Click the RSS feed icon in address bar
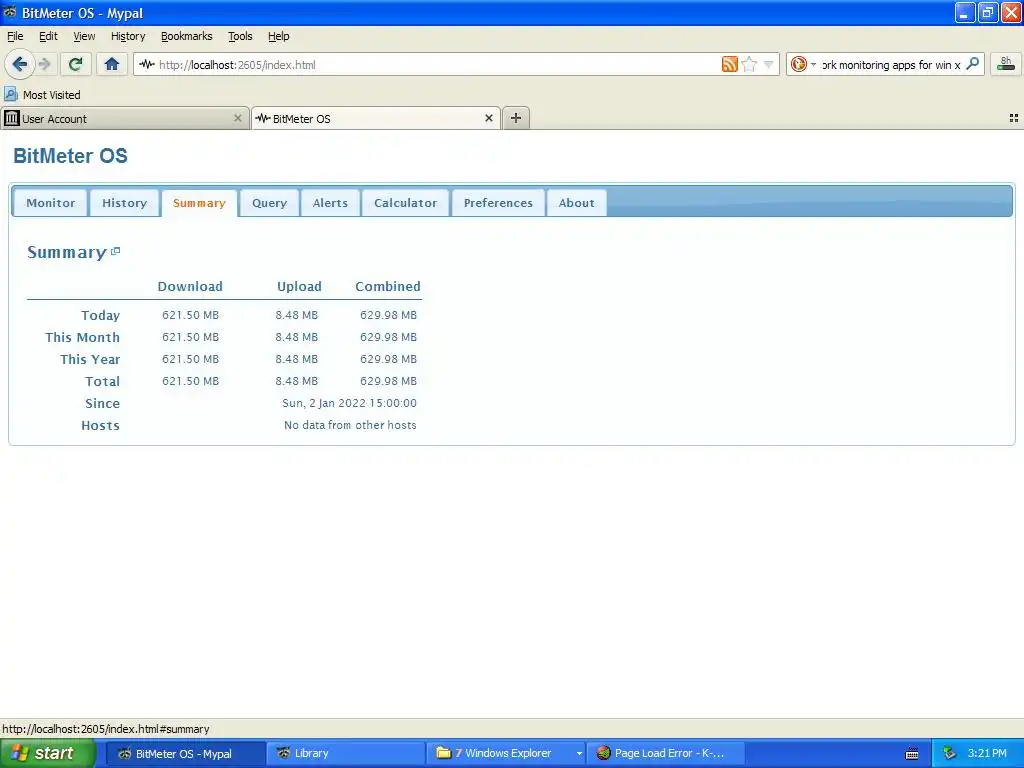 point(729,64)
